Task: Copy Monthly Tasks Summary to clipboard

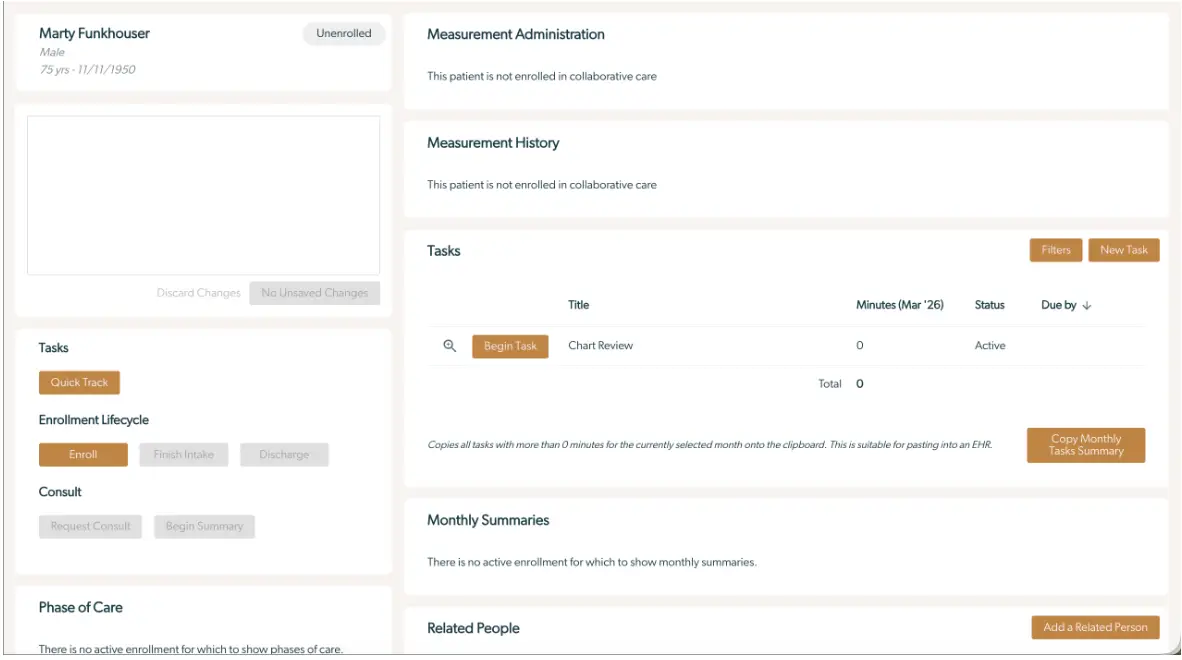Action: coord(1086,445)
